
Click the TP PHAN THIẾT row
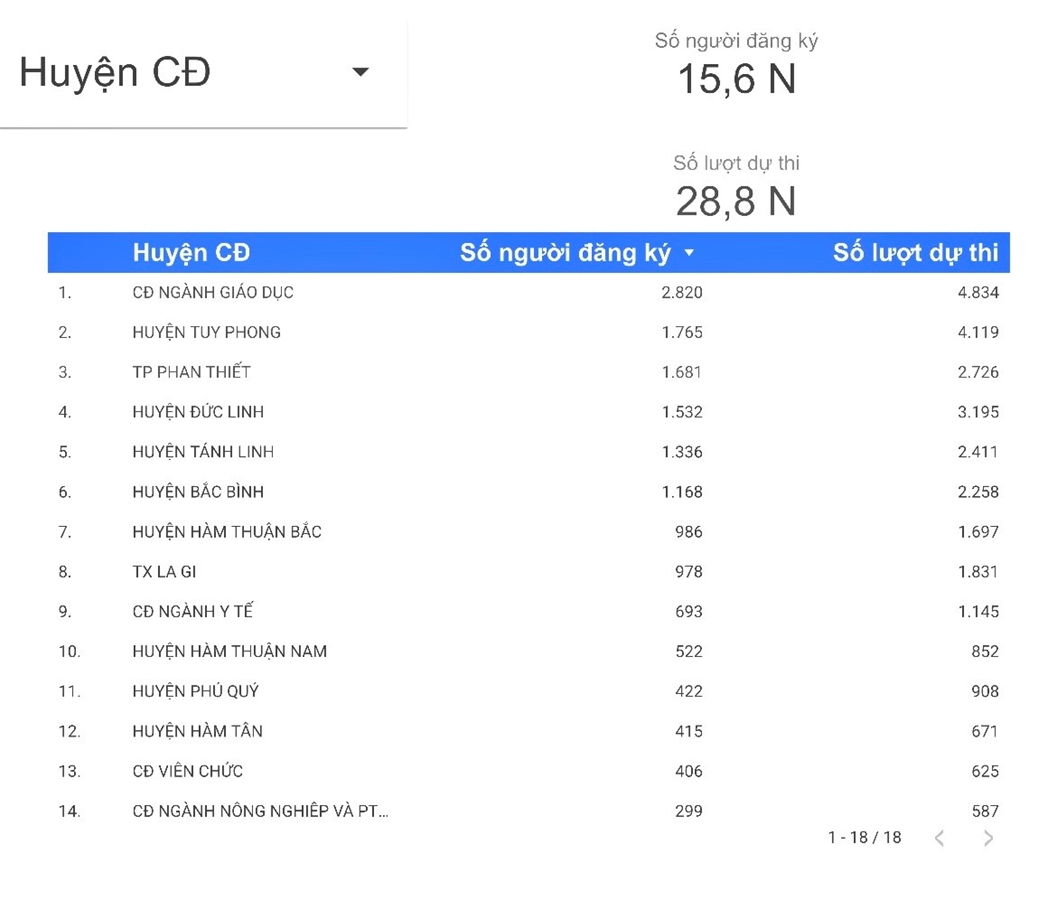point(191,372)
